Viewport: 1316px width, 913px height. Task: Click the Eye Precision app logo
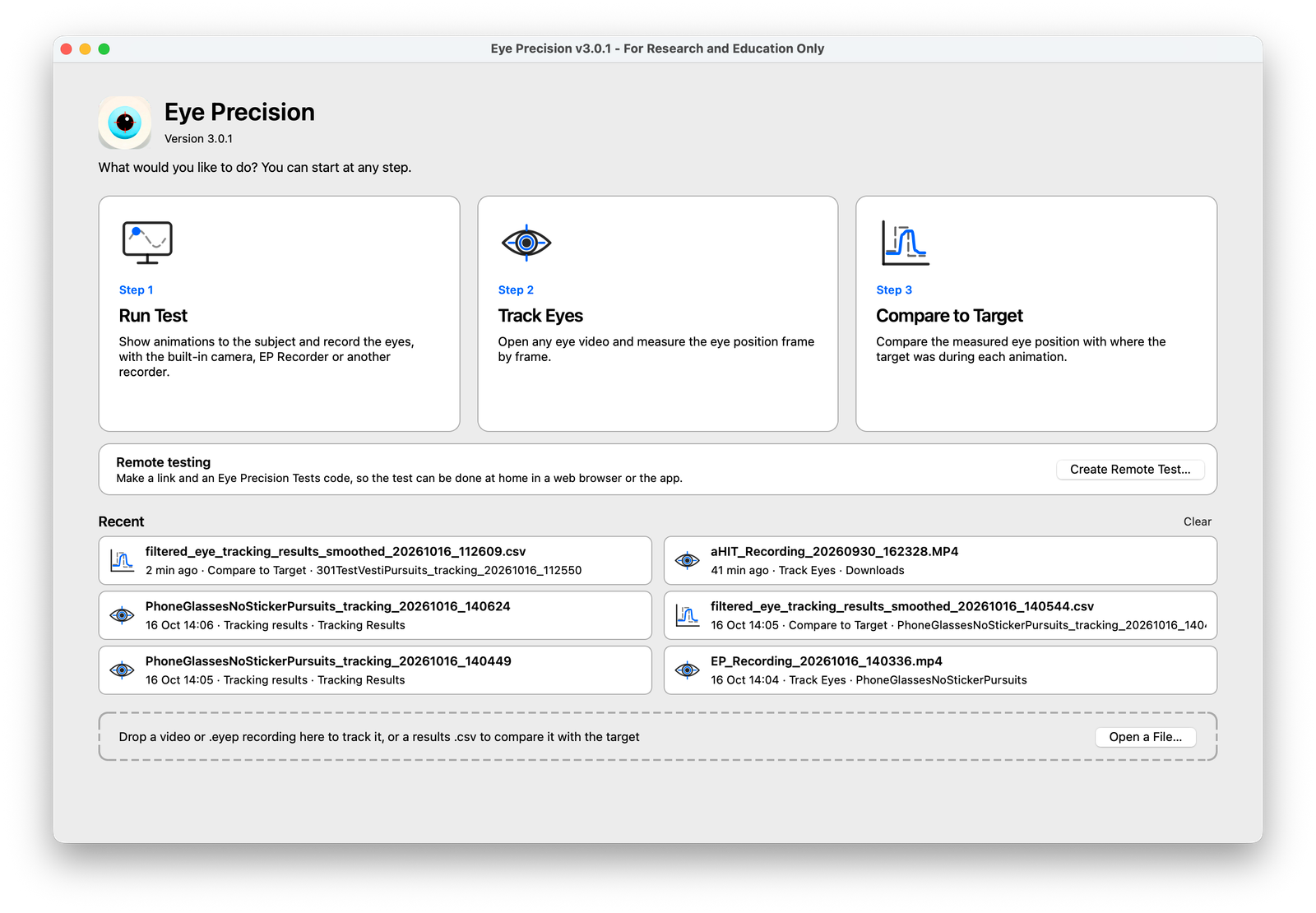(x=125, y=123)
